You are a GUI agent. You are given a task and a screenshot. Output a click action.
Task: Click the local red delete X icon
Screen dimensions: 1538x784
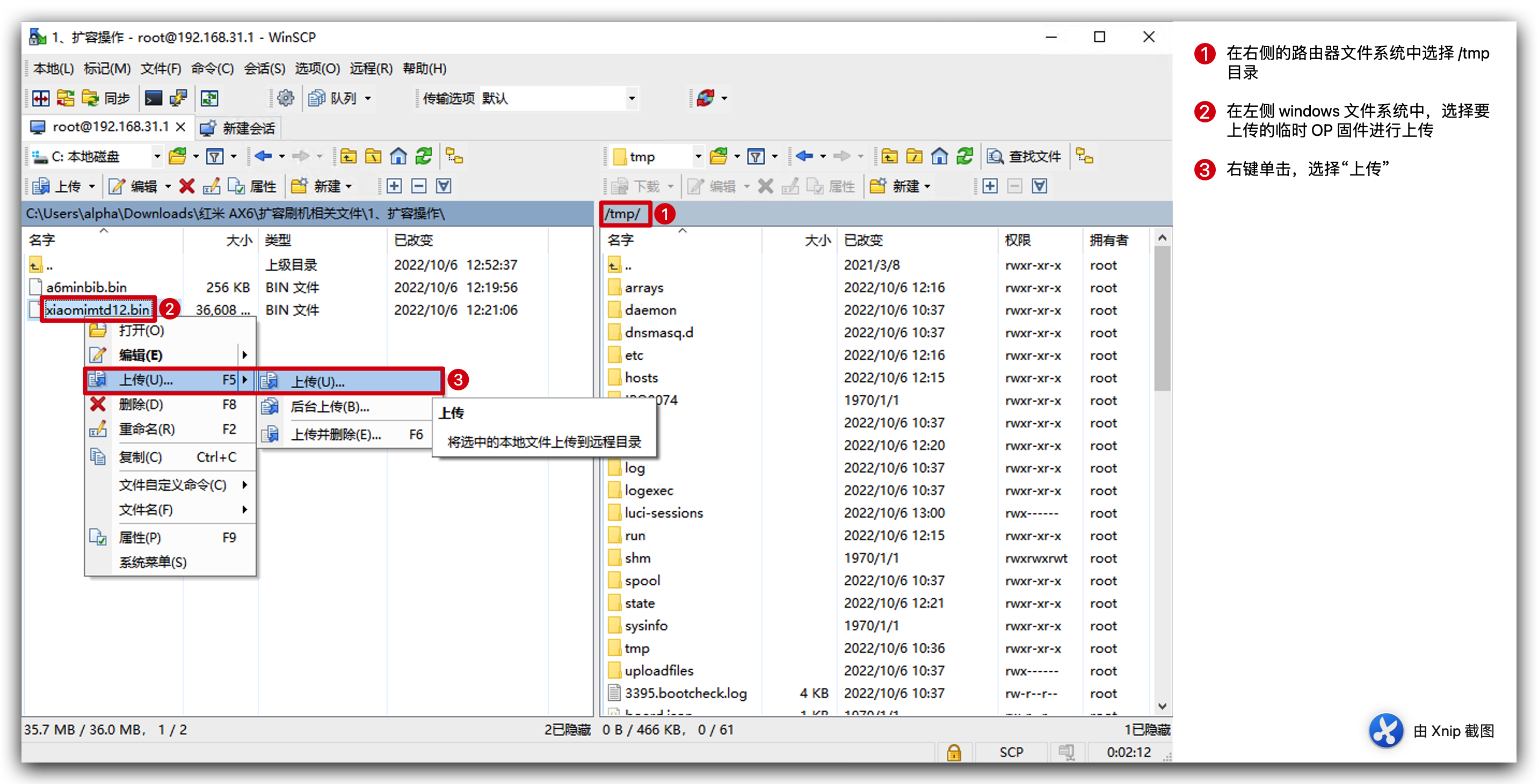187,187
